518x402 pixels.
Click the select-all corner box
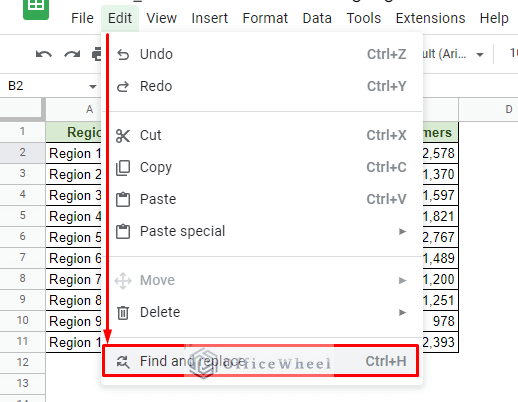pos(22,109)
